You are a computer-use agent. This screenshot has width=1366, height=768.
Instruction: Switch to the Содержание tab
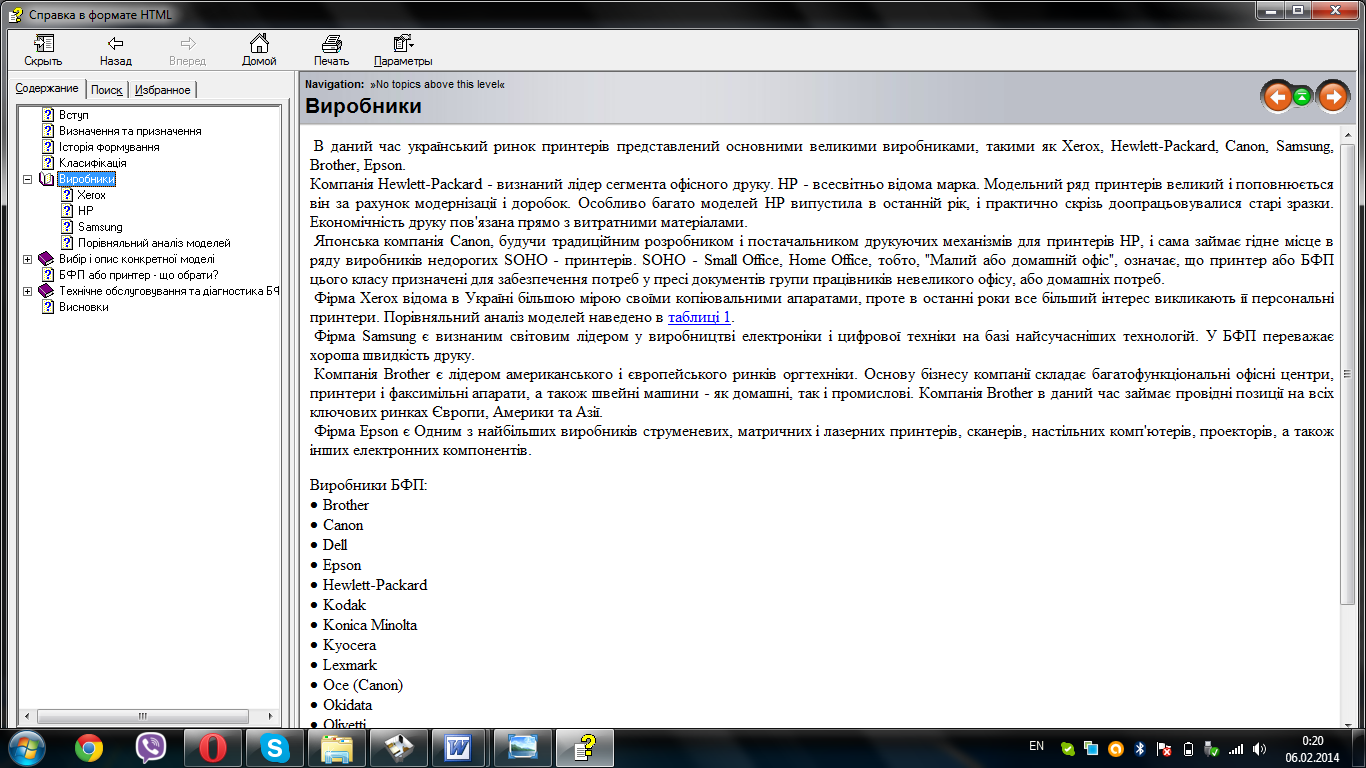[47, 89]
